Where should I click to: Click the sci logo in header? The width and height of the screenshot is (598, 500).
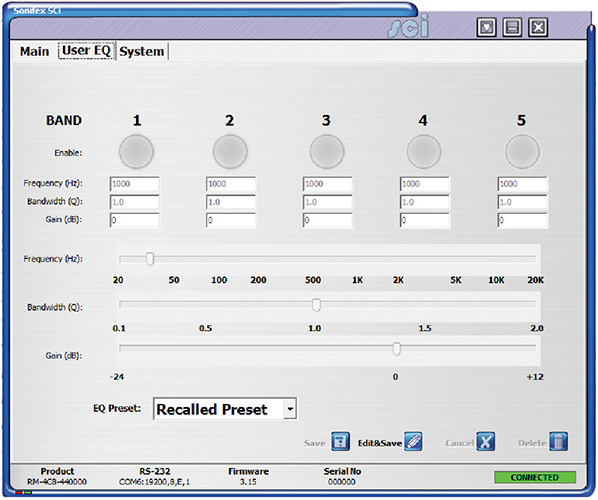click(x=408, y=26)
